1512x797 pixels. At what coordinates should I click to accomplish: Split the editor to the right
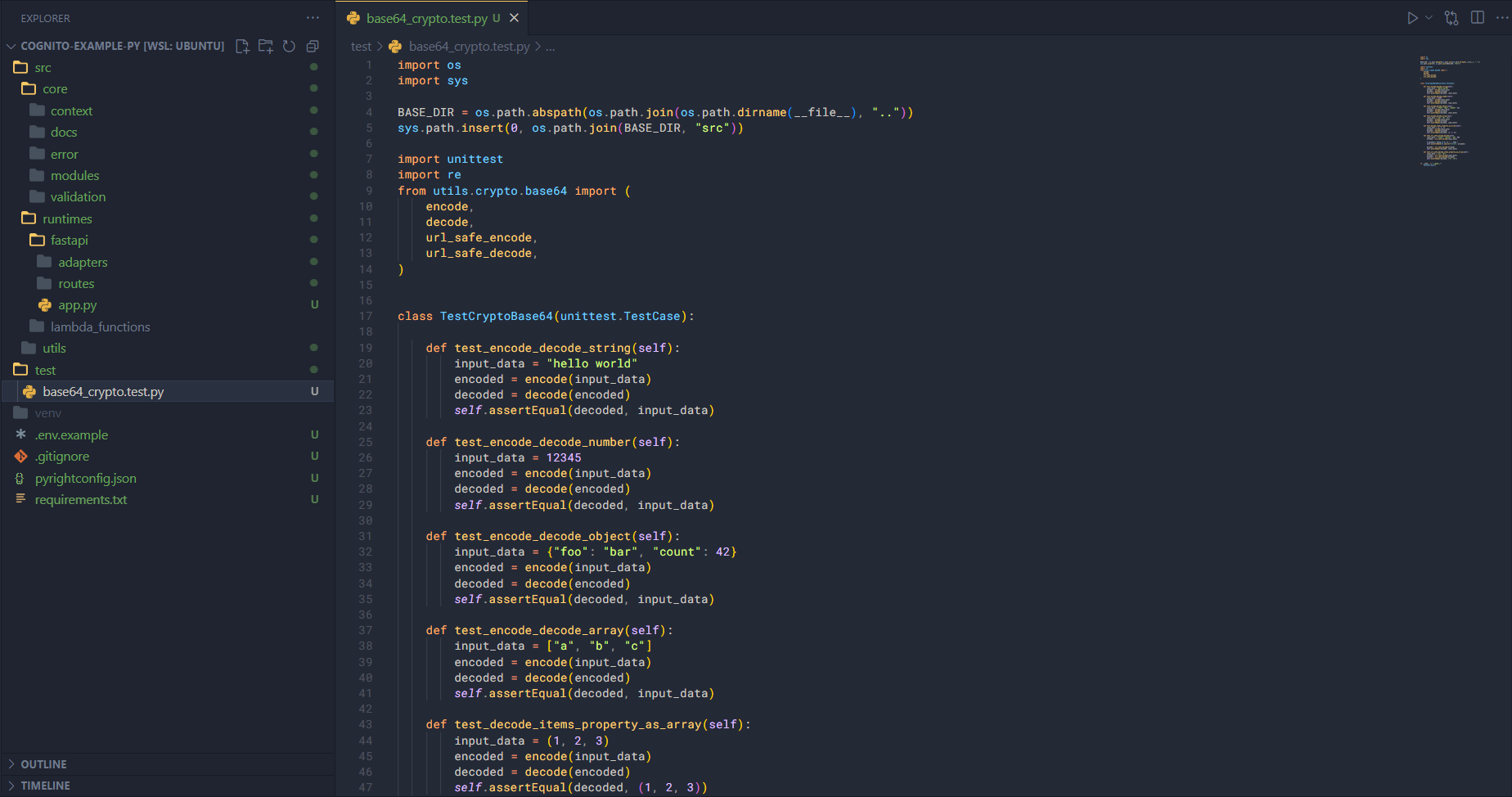[x=1478, y=18]
